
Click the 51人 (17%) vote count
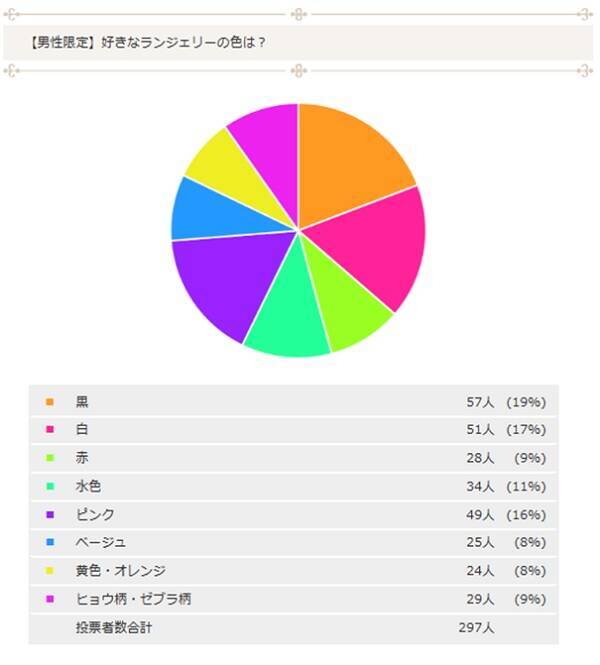tap(505, 431)
